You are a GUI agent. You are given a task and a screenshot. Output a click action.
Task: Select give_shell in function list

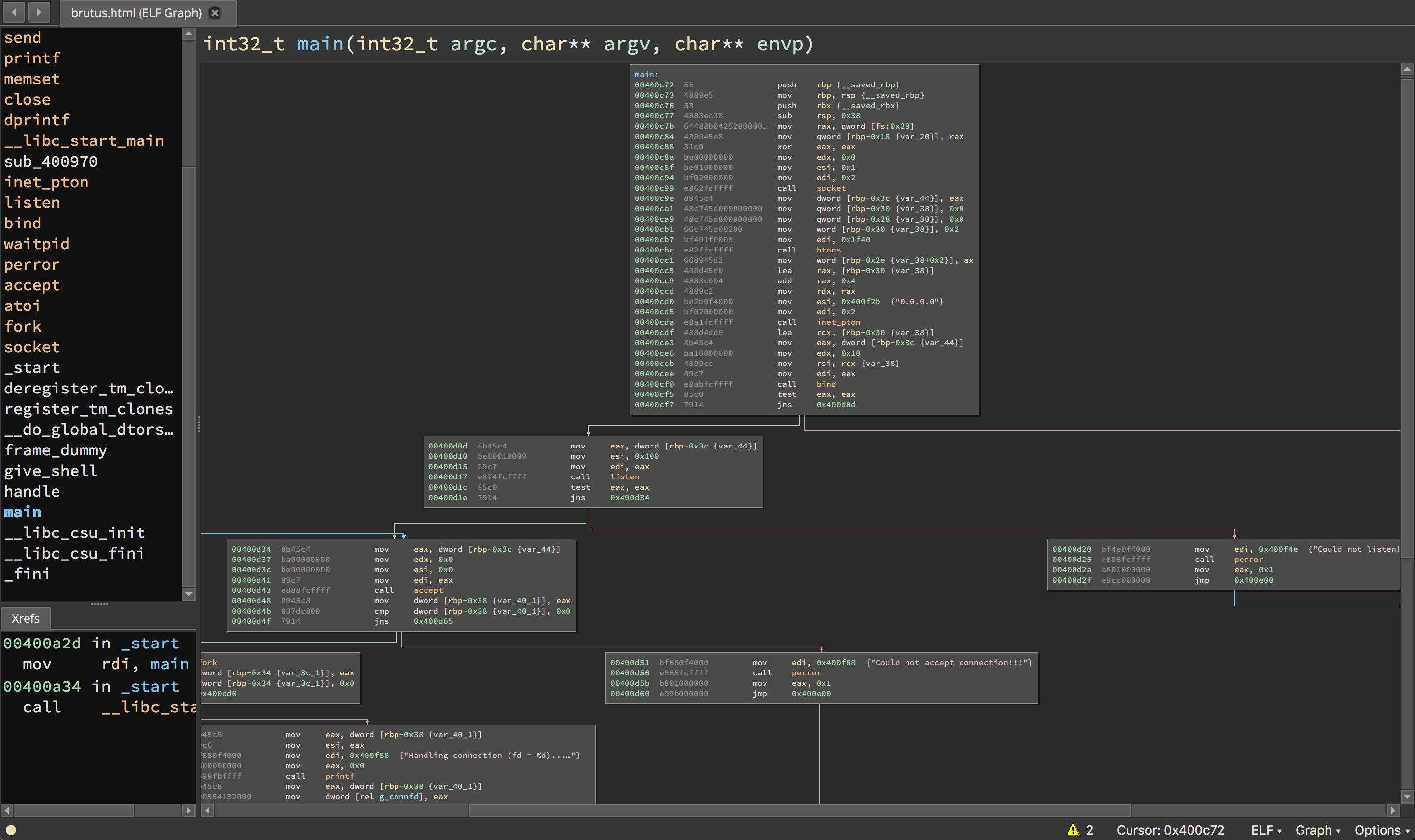pyautogui.click(x=51, y=471)
